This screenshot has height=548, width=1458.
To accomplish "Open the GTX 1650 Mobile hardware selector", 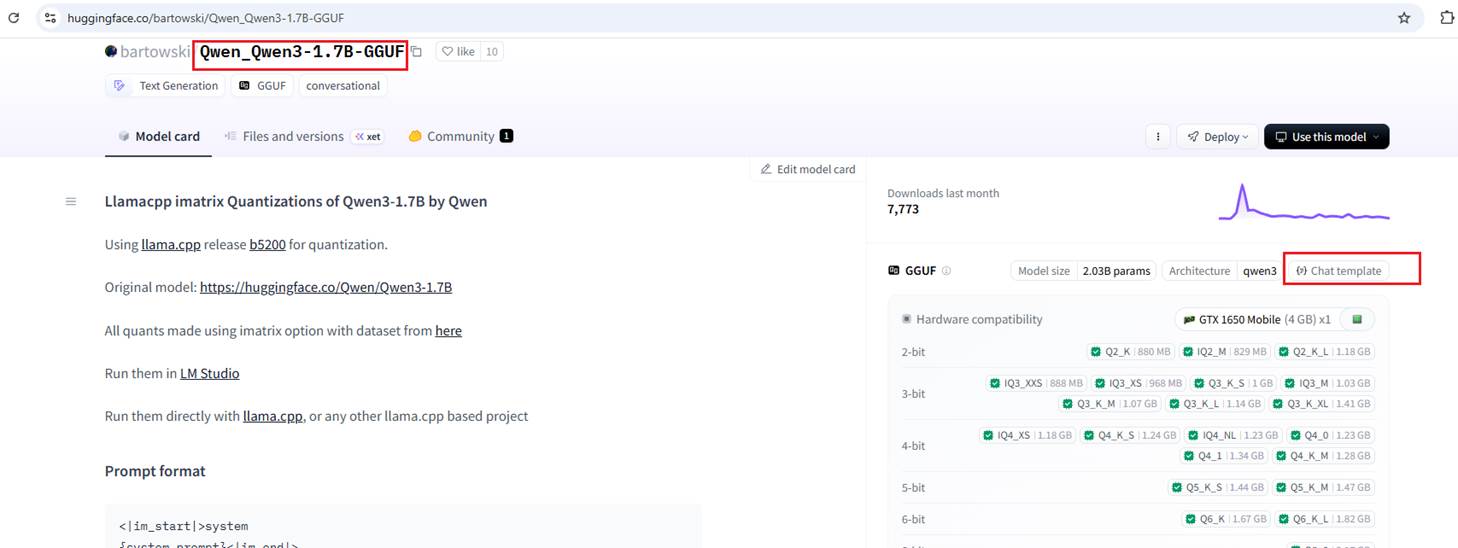I will point(1257,320).
